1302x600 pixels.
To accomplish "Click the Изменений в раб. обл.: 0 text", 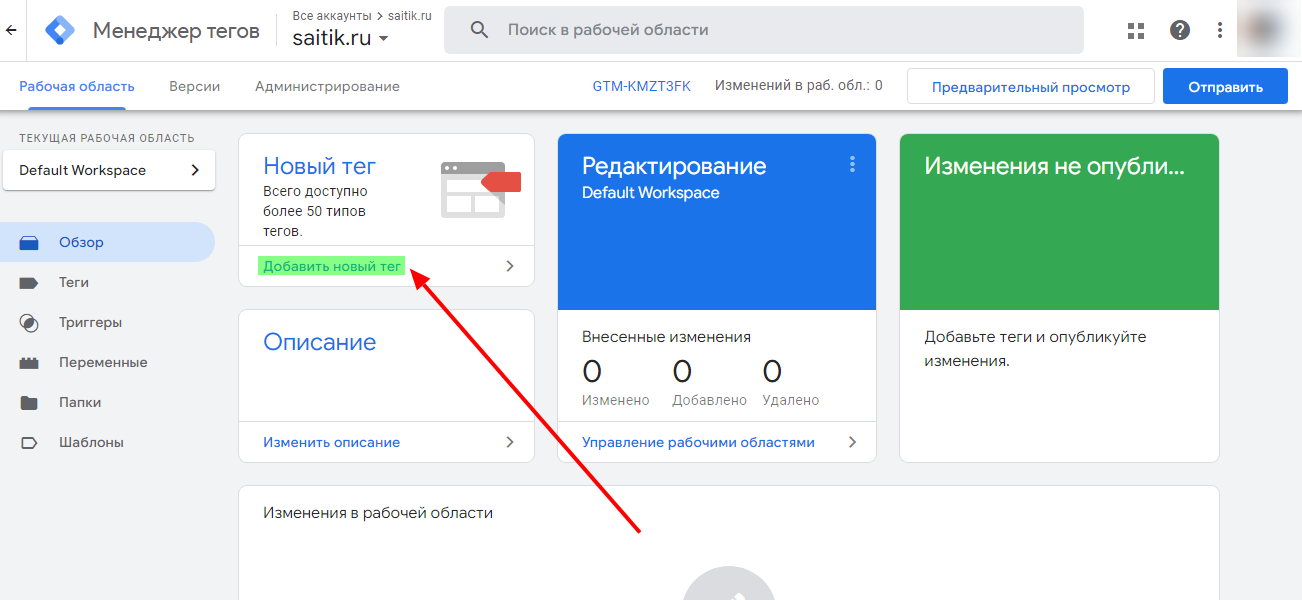I will [x=799, y=86].
